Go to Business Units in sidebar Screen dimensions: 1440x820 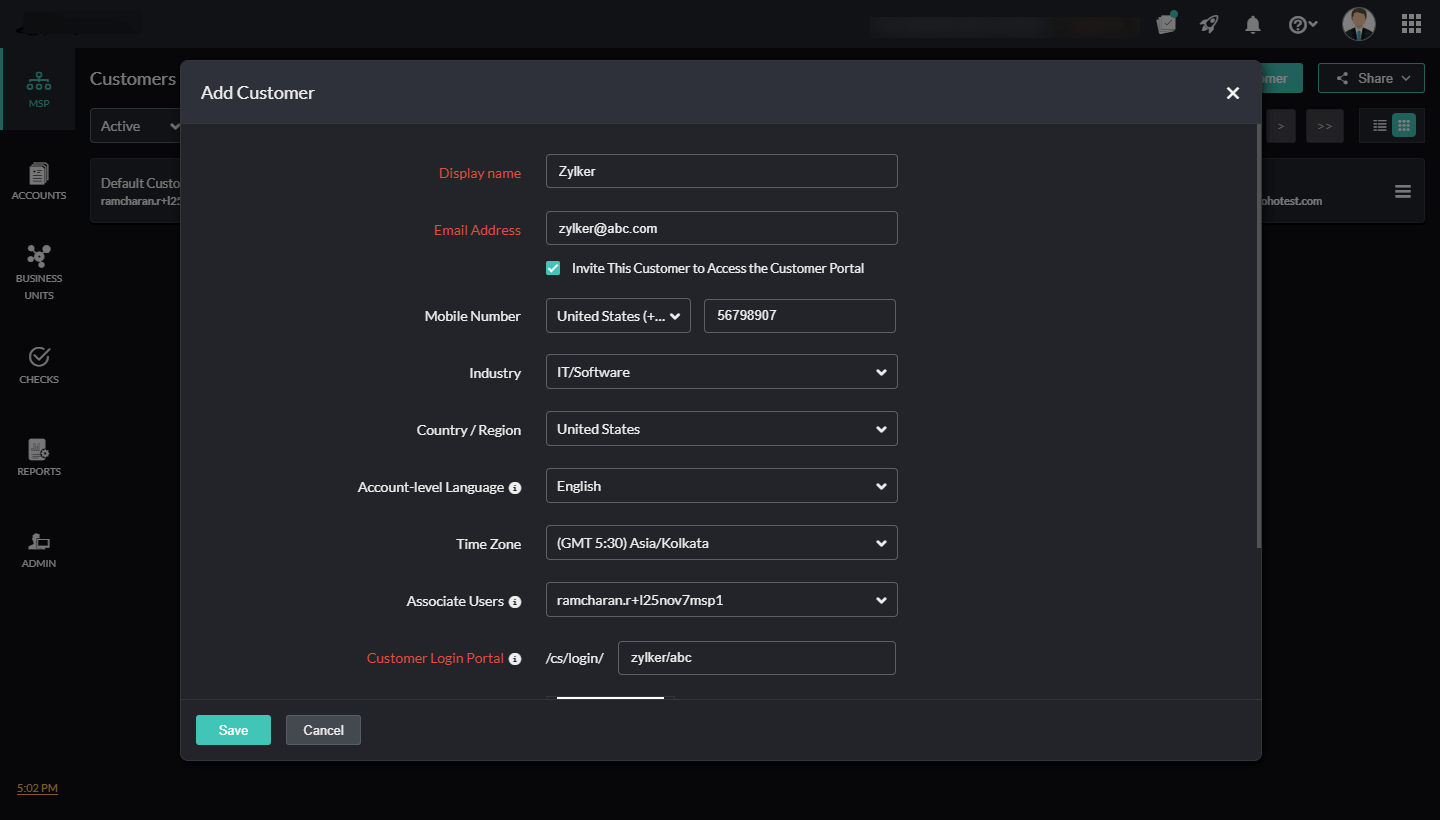tap(39, 272)
